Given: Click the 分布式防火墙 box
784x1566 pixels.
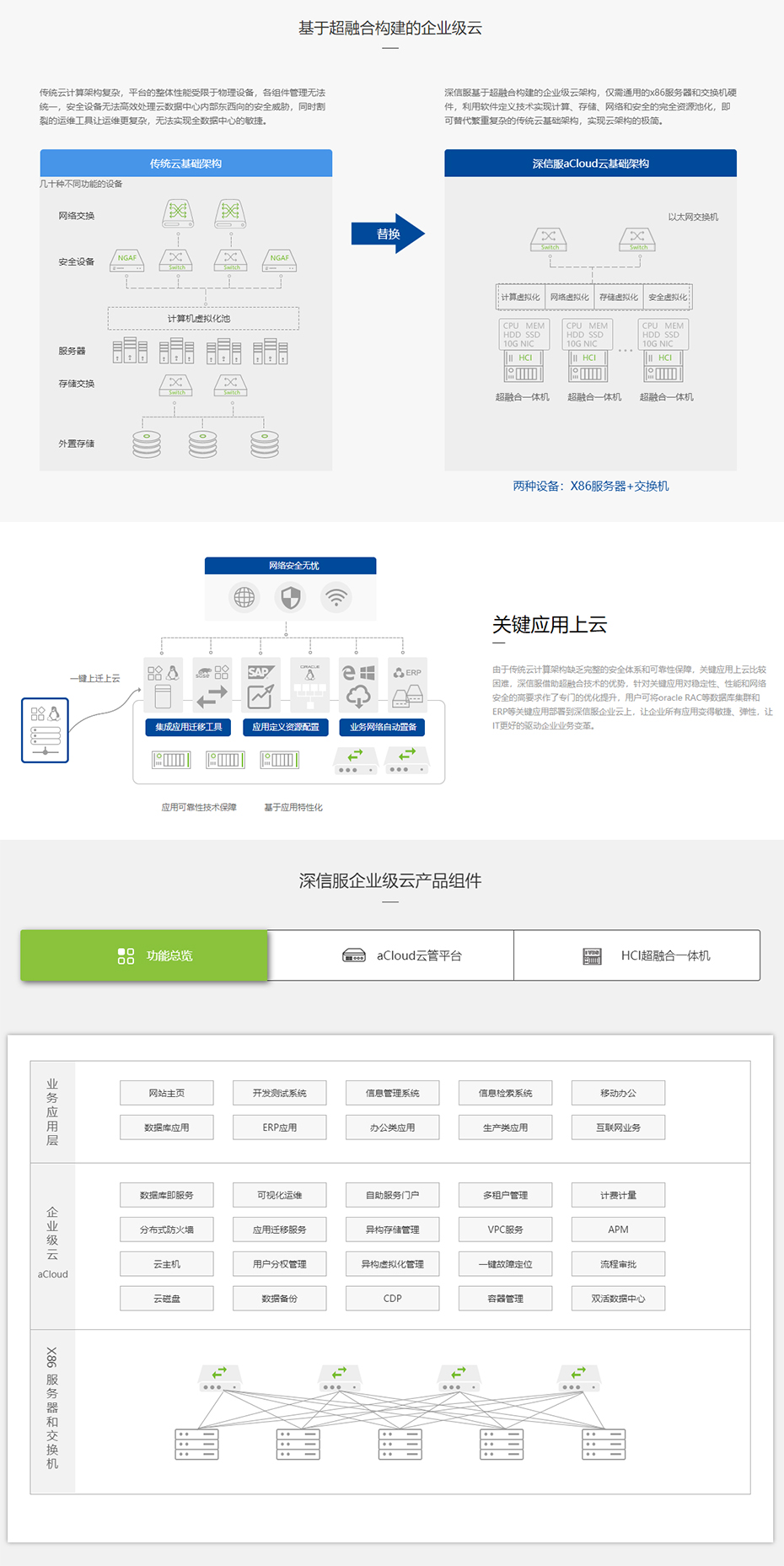Looking at the screenshot, I should [x=167, y=1230].
